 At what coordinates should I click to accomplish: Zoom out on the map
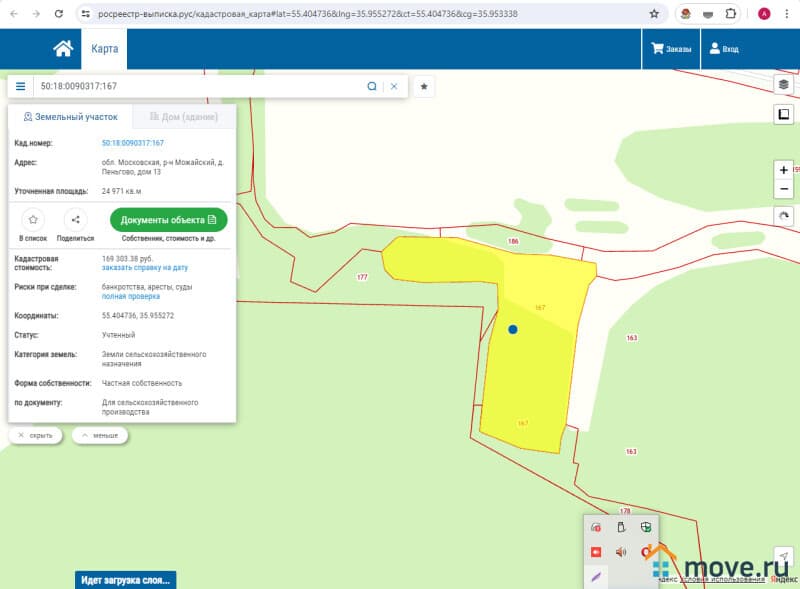(x=784, y=189)
